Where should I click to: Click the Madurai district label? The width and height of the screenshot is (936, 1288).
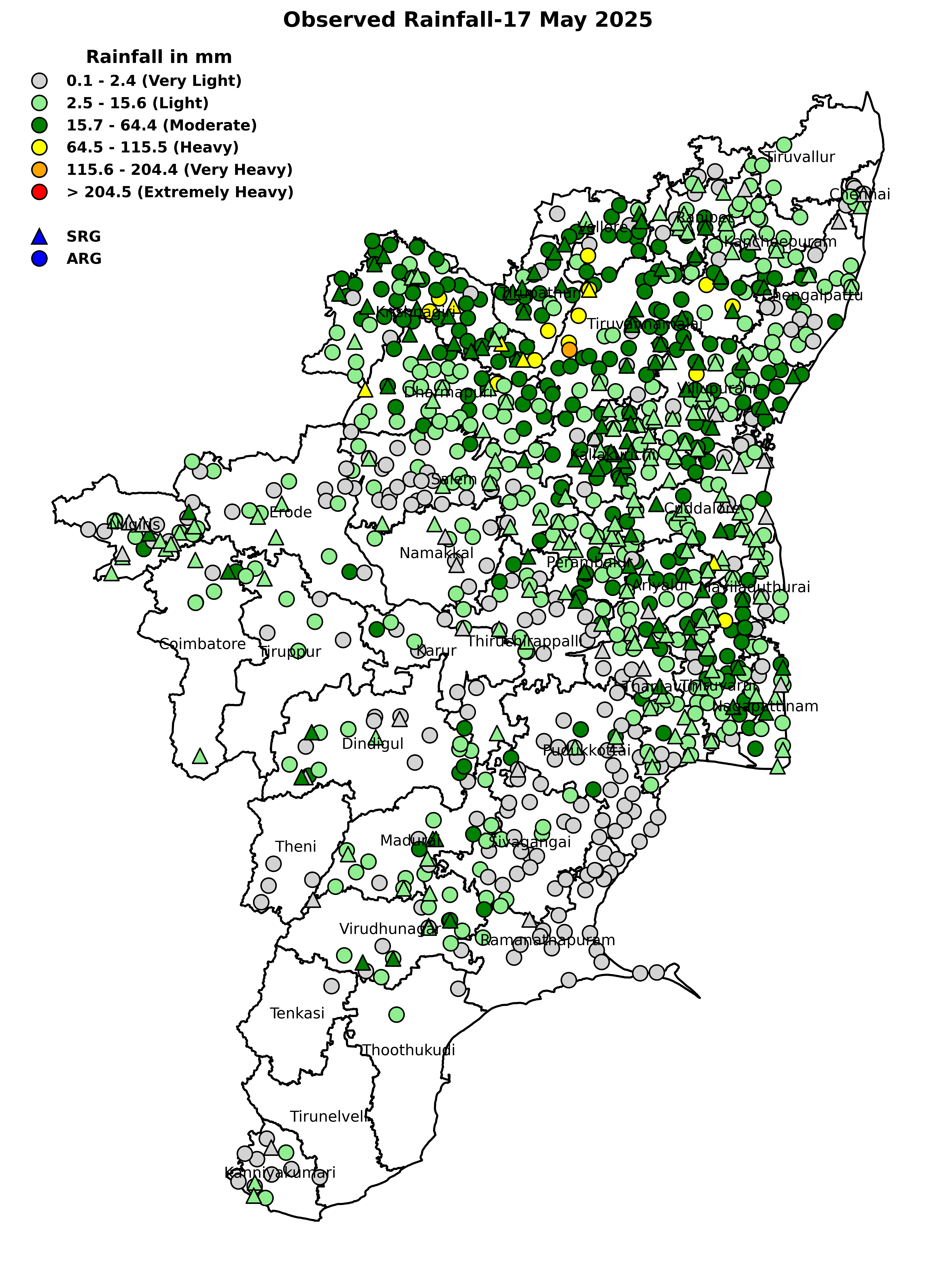(x=410, y=841)
